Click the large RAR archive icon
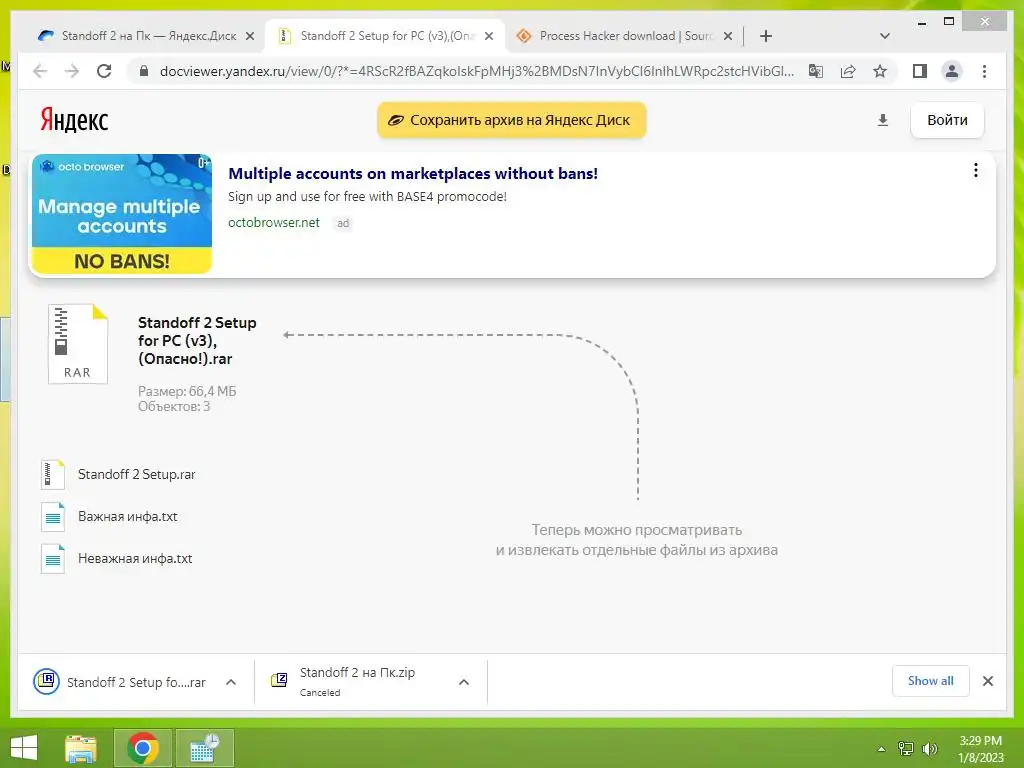This screenshot has width=1024, height=768. [78, 344]
